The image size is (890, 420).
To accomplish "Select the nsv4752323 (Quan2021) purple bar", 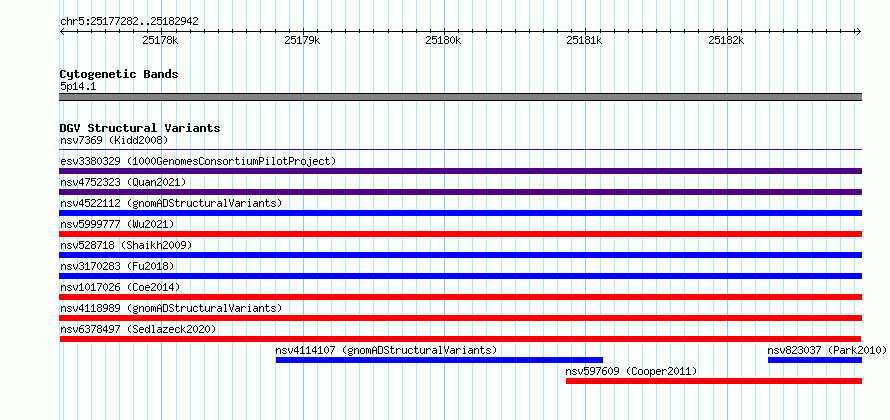I will 461,192.
